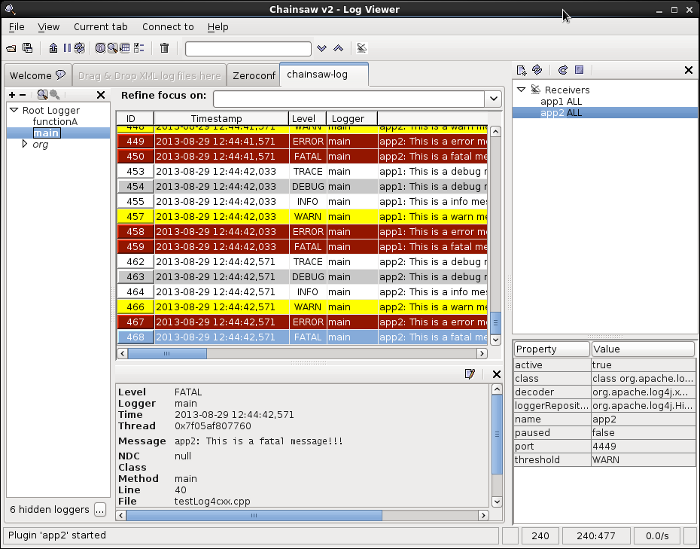
Task: Collapse the logger tree with minus icon
Action: (23, 95)
